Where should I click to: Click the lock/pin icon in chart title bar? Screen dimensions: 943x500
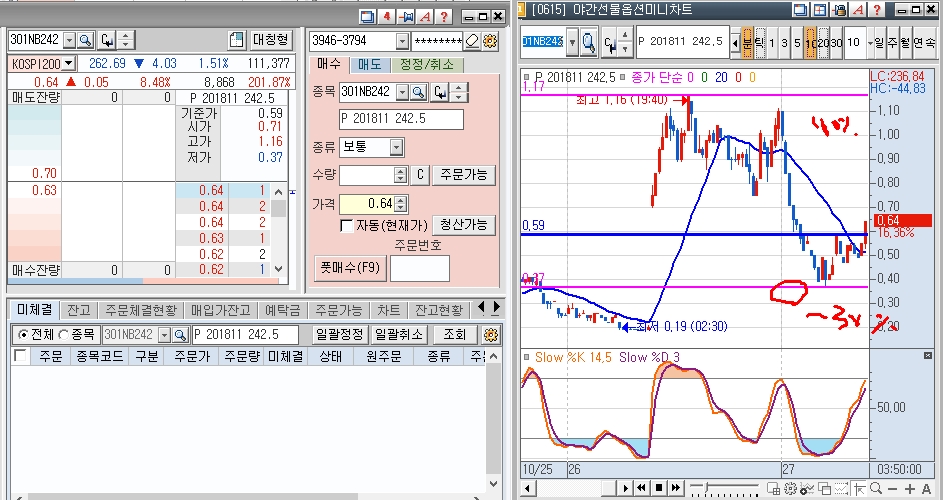(x=840, y=10)
